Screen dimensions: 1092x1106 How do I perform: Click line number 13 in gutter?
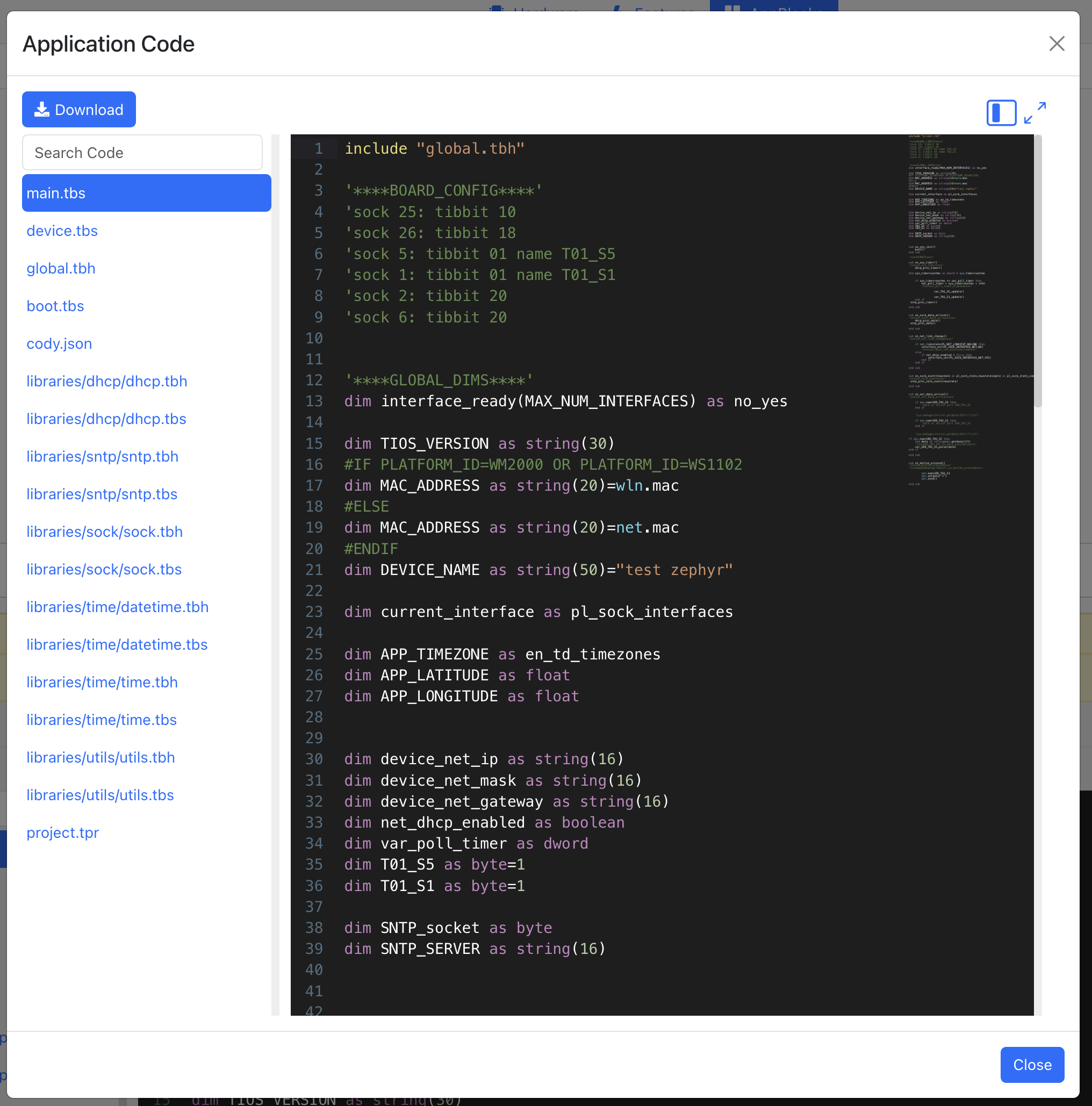(x=314, y=401)
